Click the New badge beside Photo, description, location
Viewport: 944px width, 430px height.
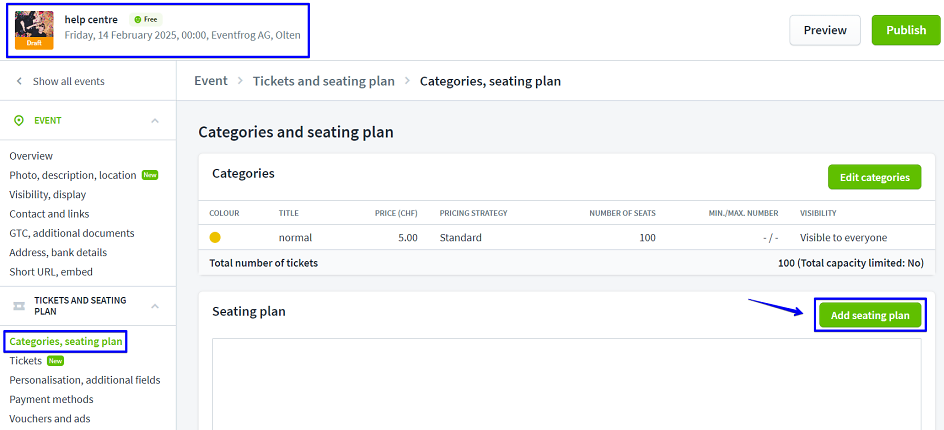[x=150, y=175]
